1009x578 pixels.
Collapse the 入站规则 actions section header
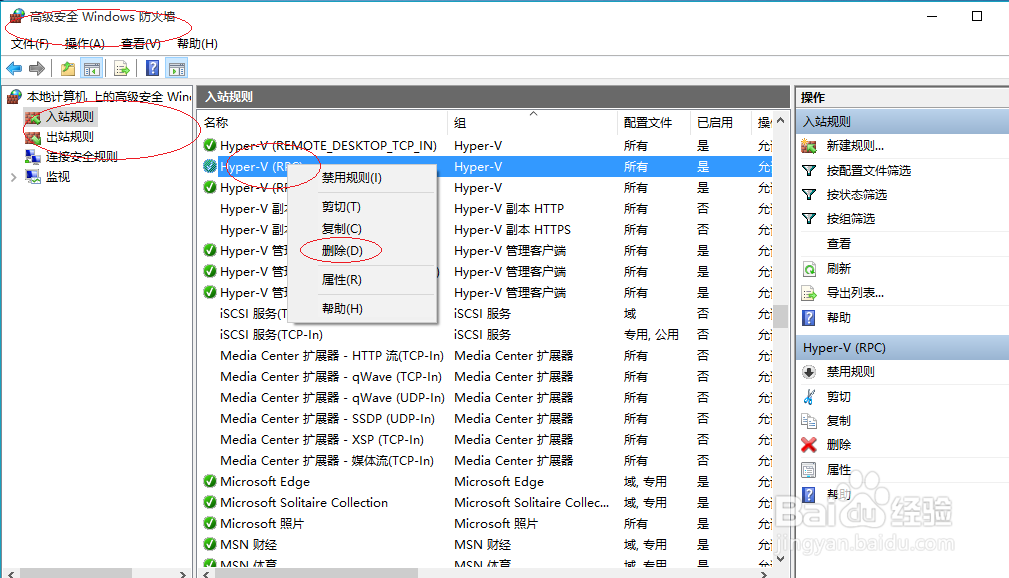click(x=902, y=122)
